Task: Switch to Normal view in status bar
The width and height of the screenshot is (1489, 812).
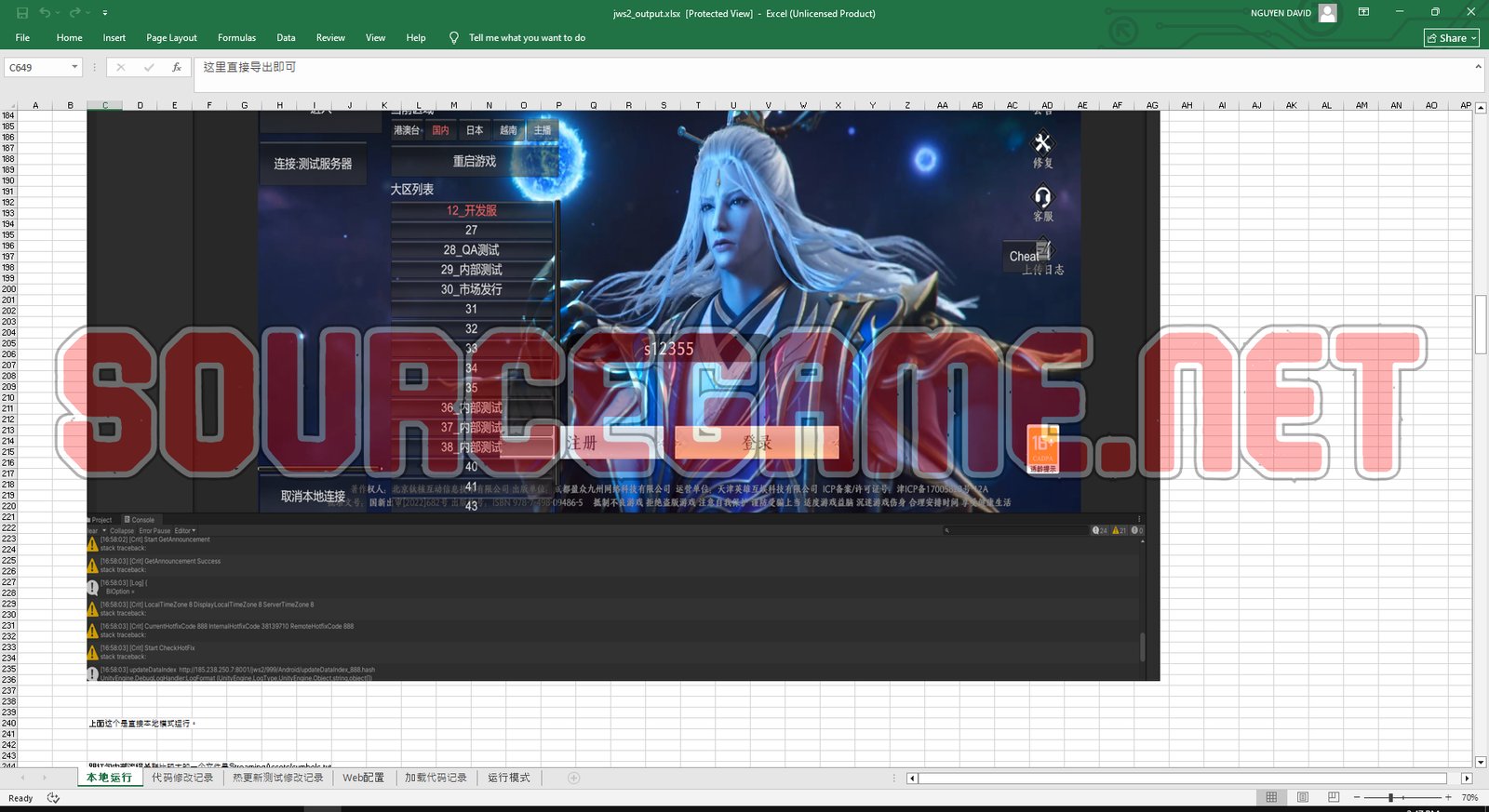Action: pyautogui.click(x=1271, y=798)
